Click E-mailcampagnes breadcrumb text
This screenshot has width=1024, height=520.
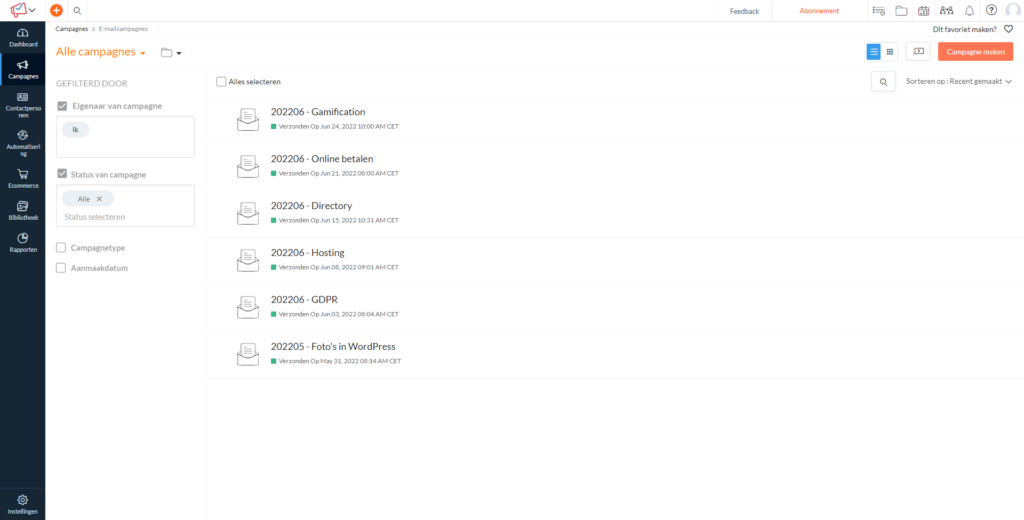click(123, 29)
